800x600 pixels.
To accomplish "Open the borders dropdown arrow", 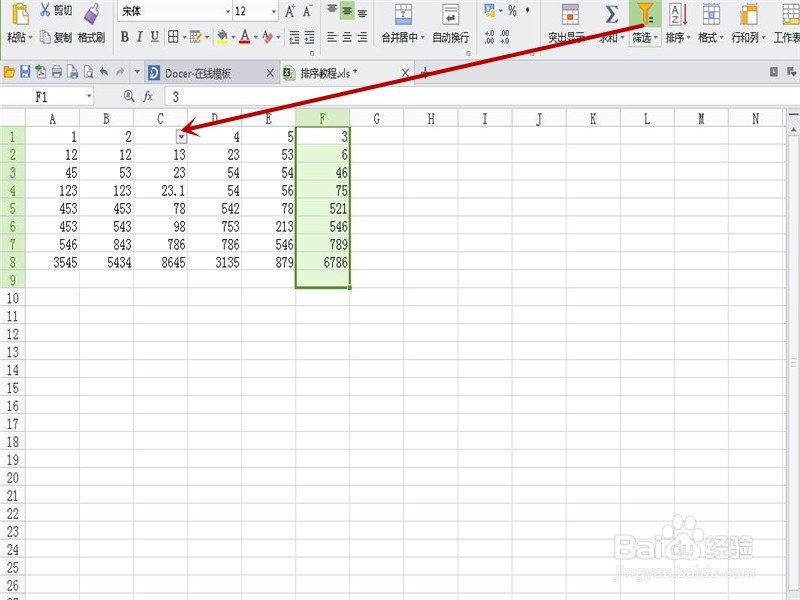I will tap(184, 37).
